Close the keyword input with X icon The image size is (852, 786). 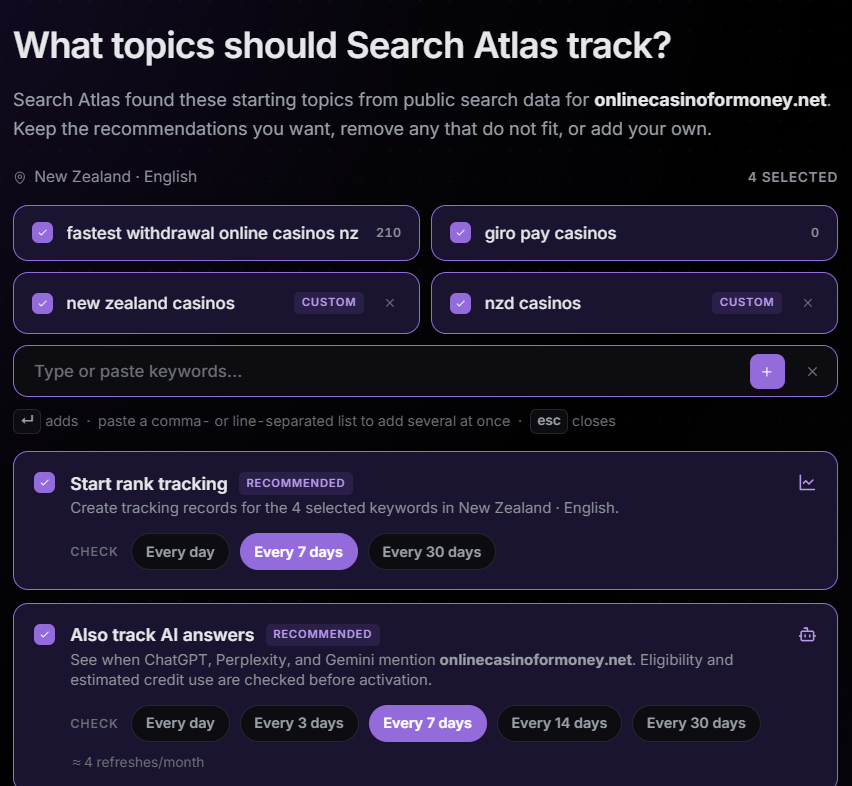[812, 372]
